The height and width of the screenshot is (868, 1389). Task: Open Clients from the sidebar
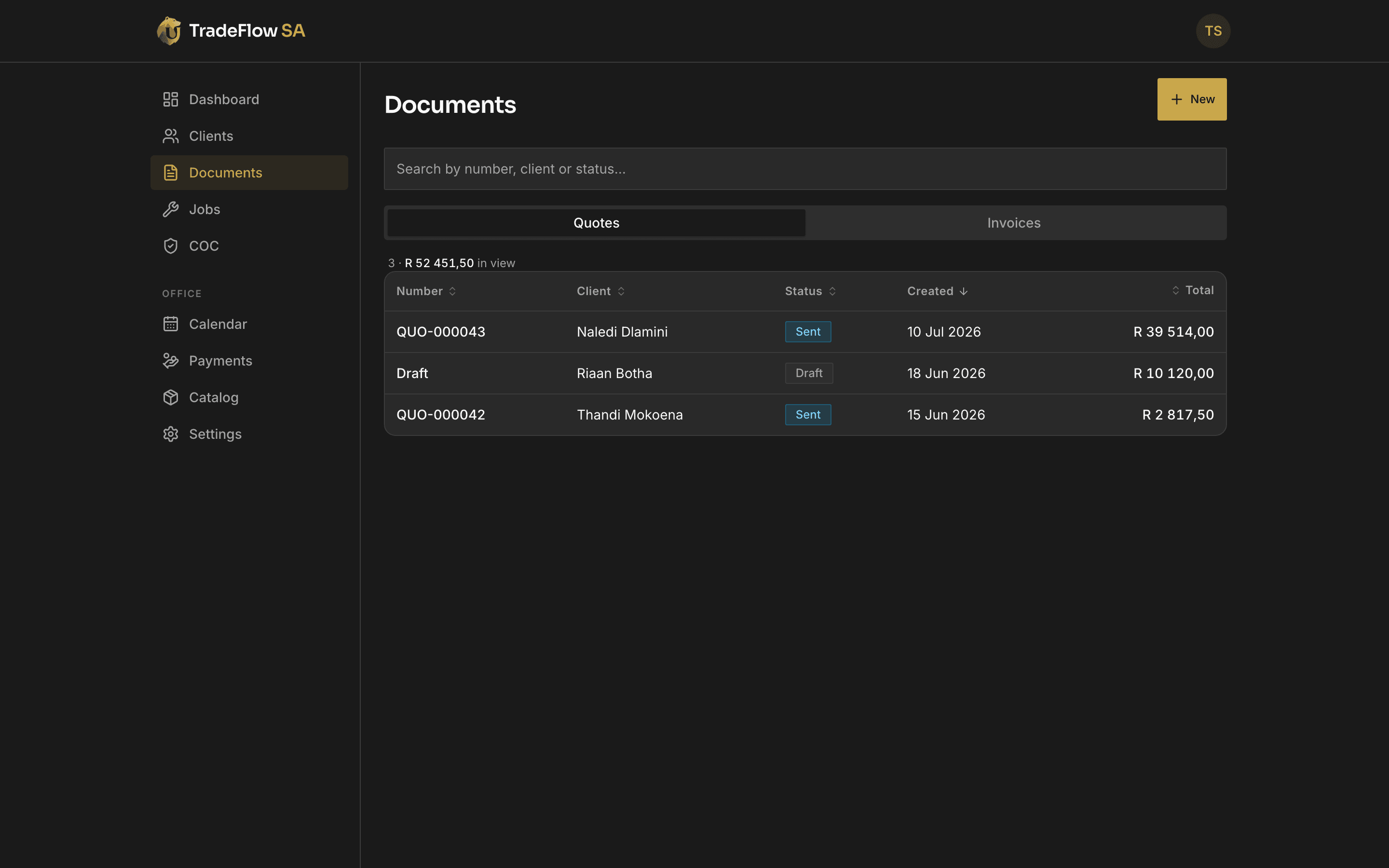point(249,136)
